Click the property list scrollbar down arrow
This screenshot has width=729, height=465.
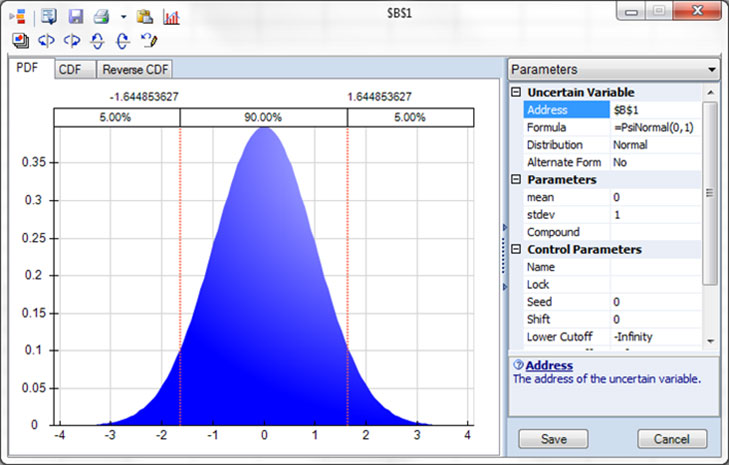tap(710, 339)
